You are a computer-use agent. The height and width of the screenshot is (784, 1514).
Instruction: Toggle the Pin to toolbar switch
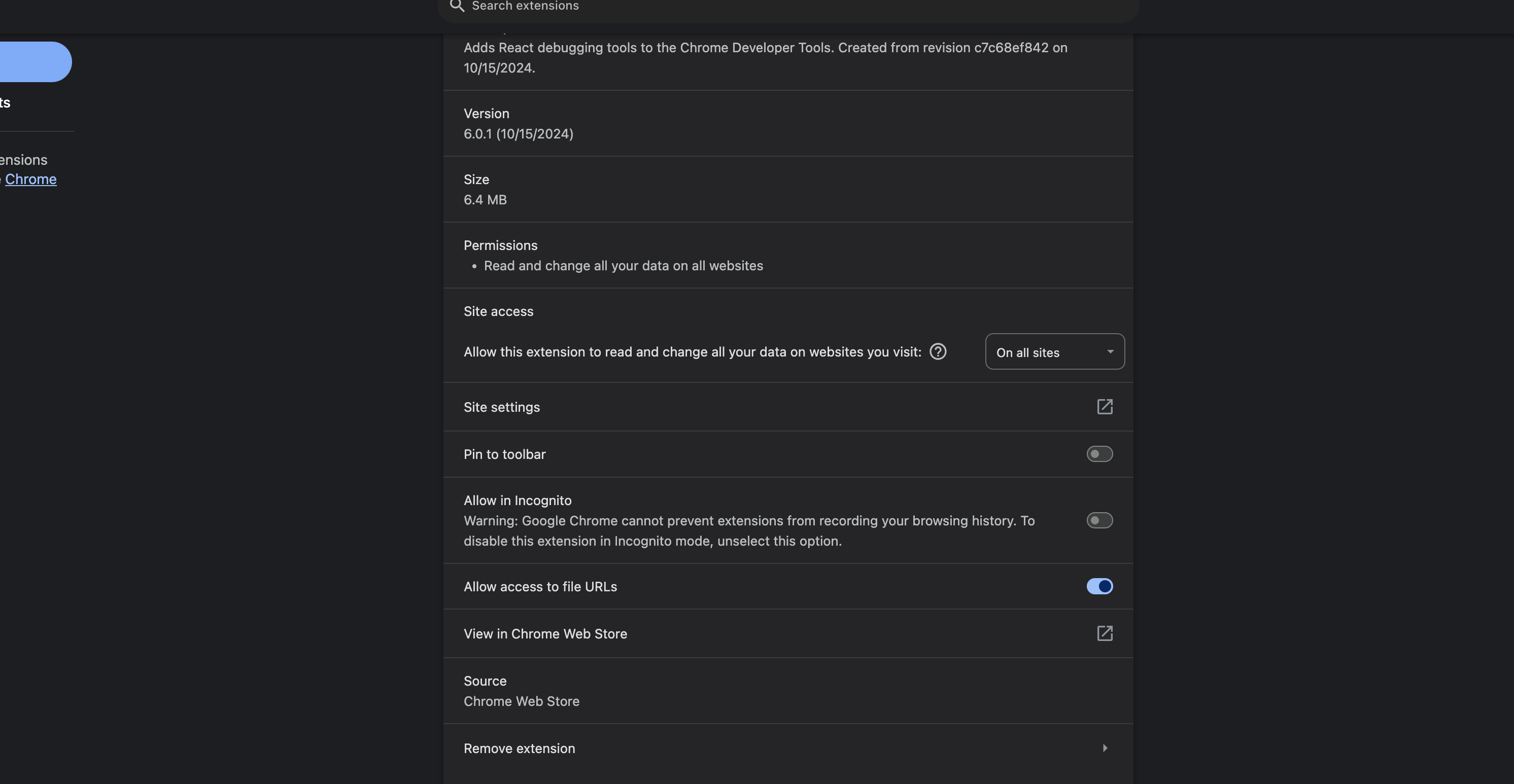(x=1099, y=454)
